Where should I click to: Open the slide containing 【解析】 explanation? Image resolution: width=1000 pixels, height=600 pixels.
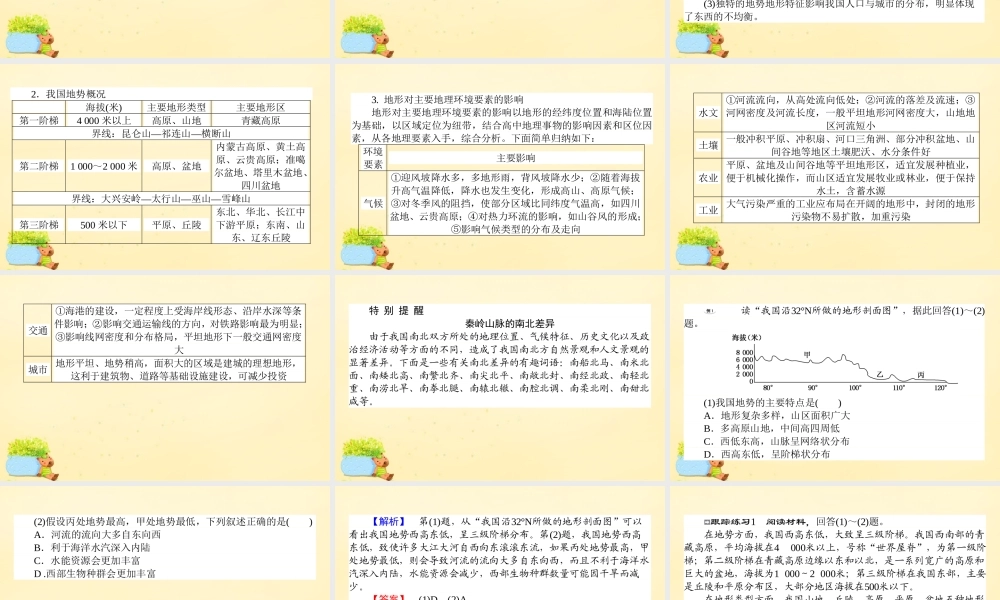500,543
